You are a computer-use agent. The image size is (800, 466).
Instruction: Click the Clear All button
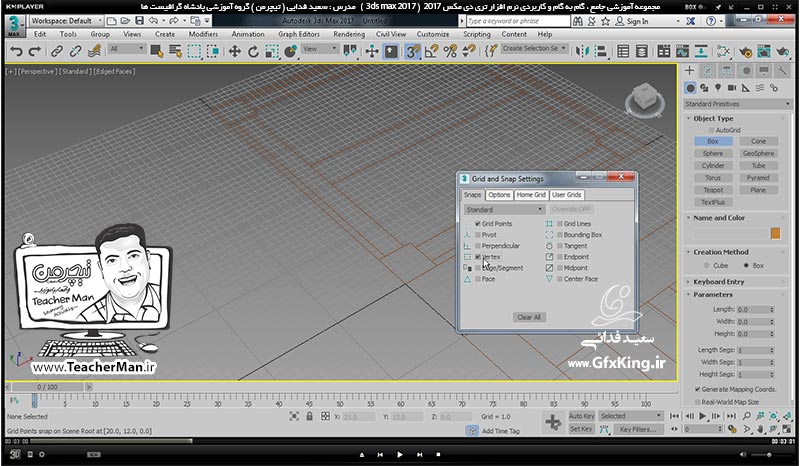coord(529,317)
